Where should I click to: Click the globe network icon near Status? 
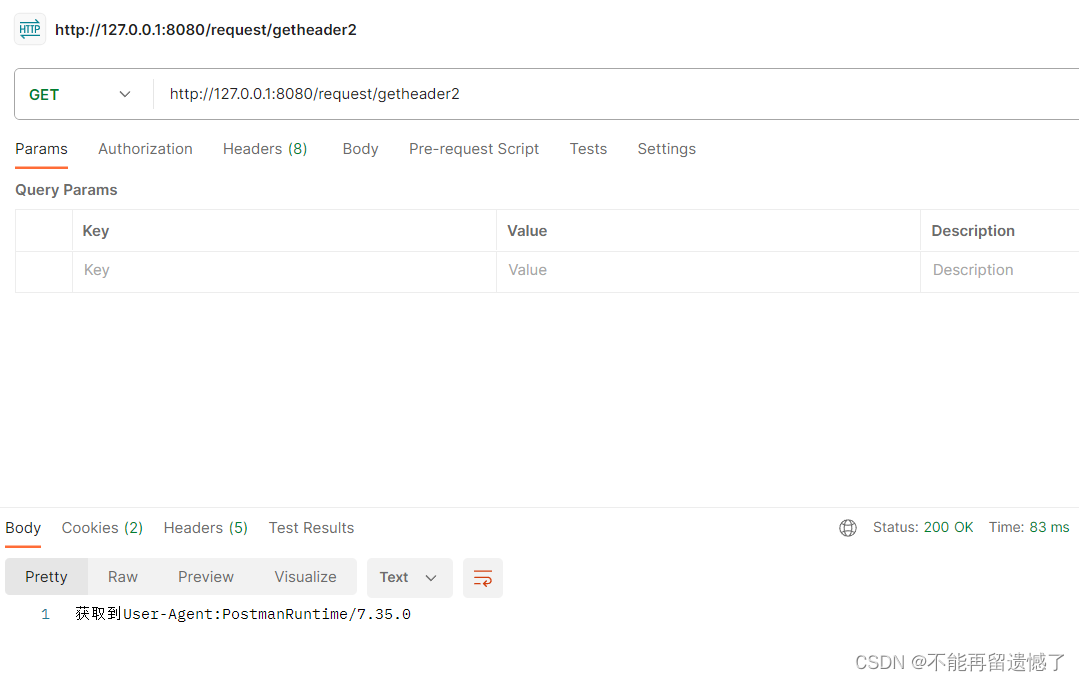pyautogui.click(x=848, y=528)
